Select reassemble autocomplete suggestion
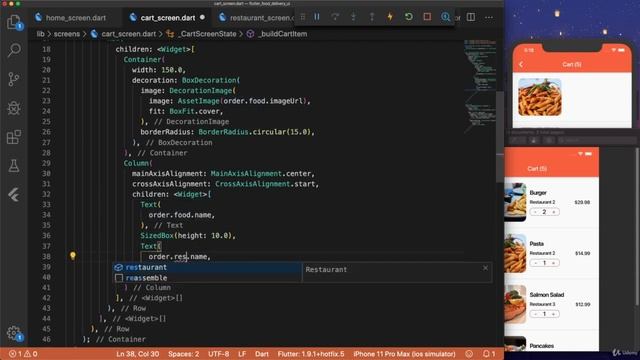 (207, 278)
